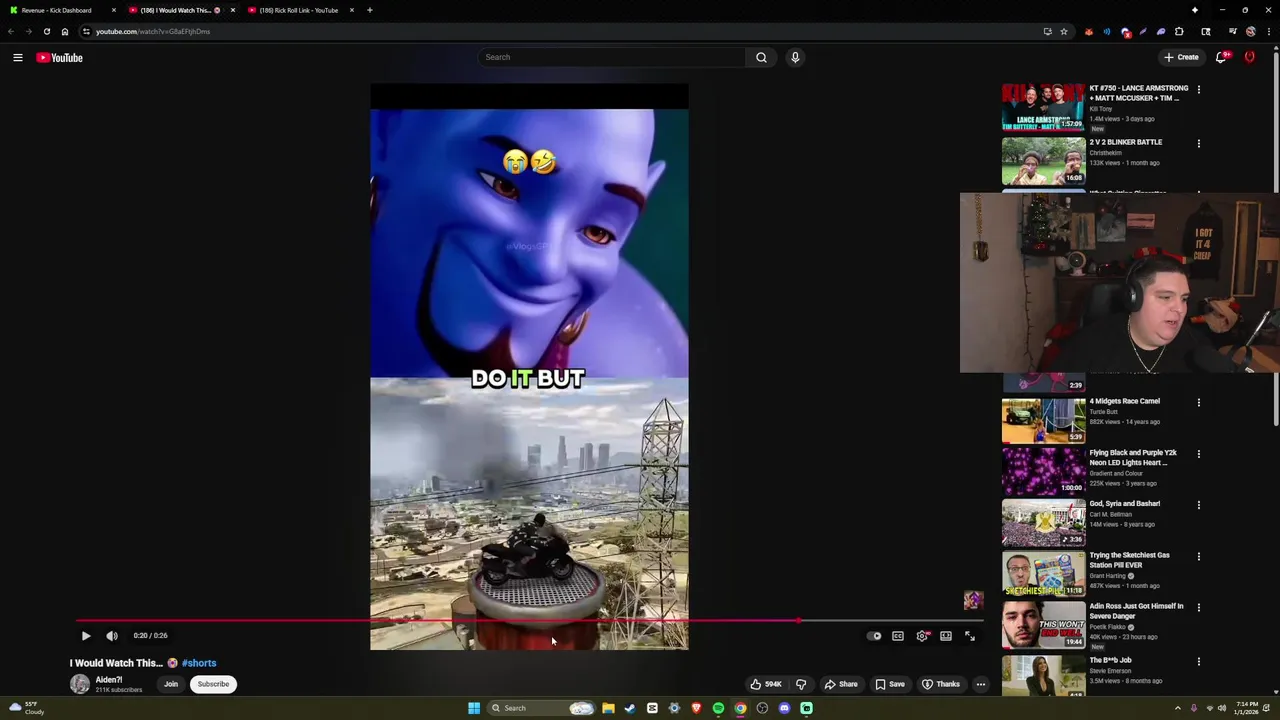Go to the YouTube home logo
Screen dimensions: 1280x720
tap(59, 58)
